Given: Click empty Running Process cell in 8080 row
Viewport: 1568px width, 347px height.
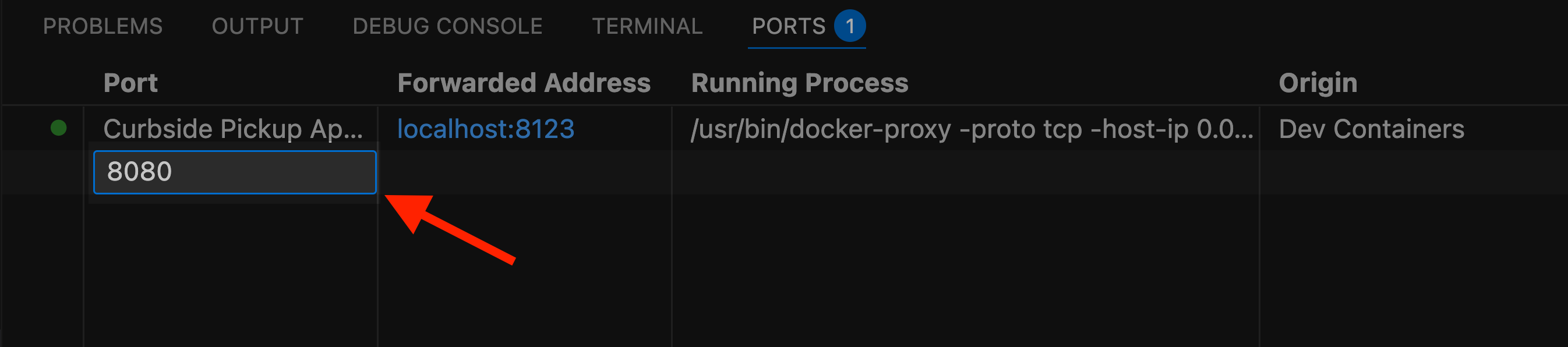Looking at the screenshot, I should point(965,172).
